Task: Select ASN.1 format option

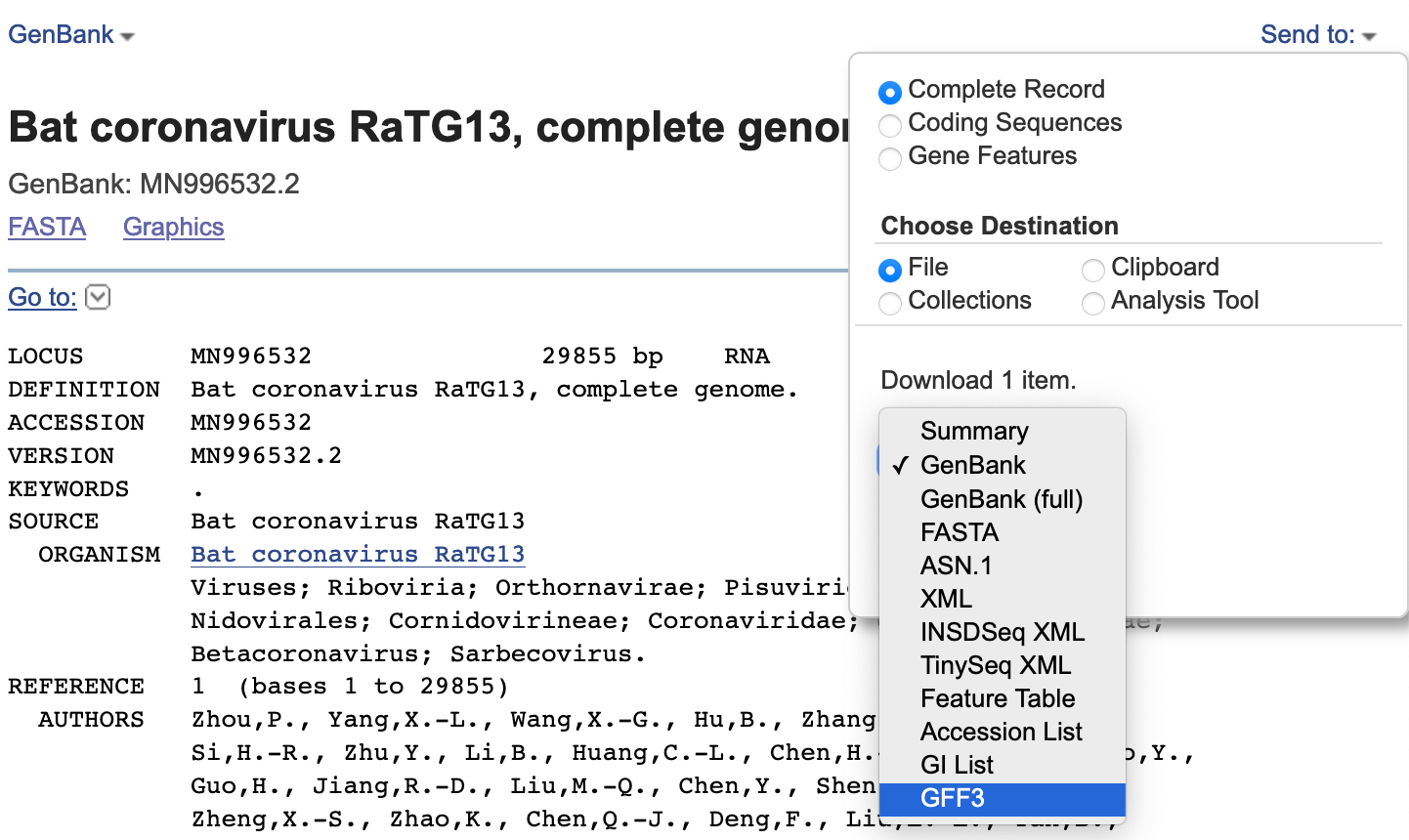Action: coord(1003,566)
